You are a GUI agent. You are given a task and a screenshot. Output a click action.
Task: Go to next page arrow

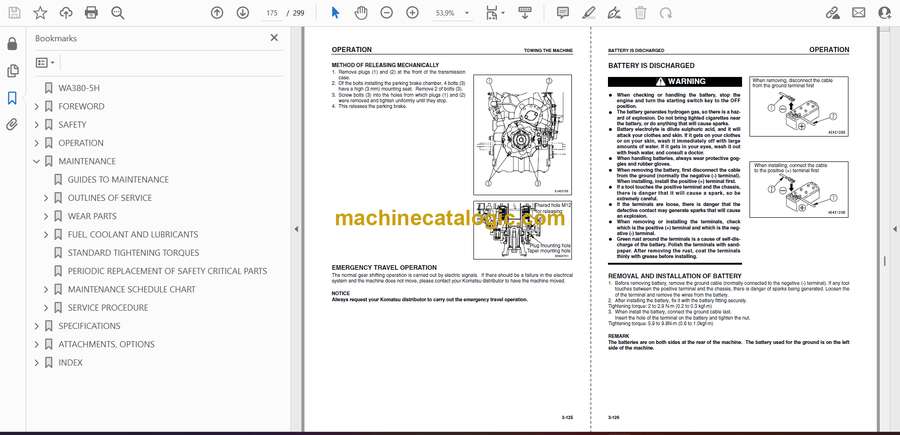(243, 13)
